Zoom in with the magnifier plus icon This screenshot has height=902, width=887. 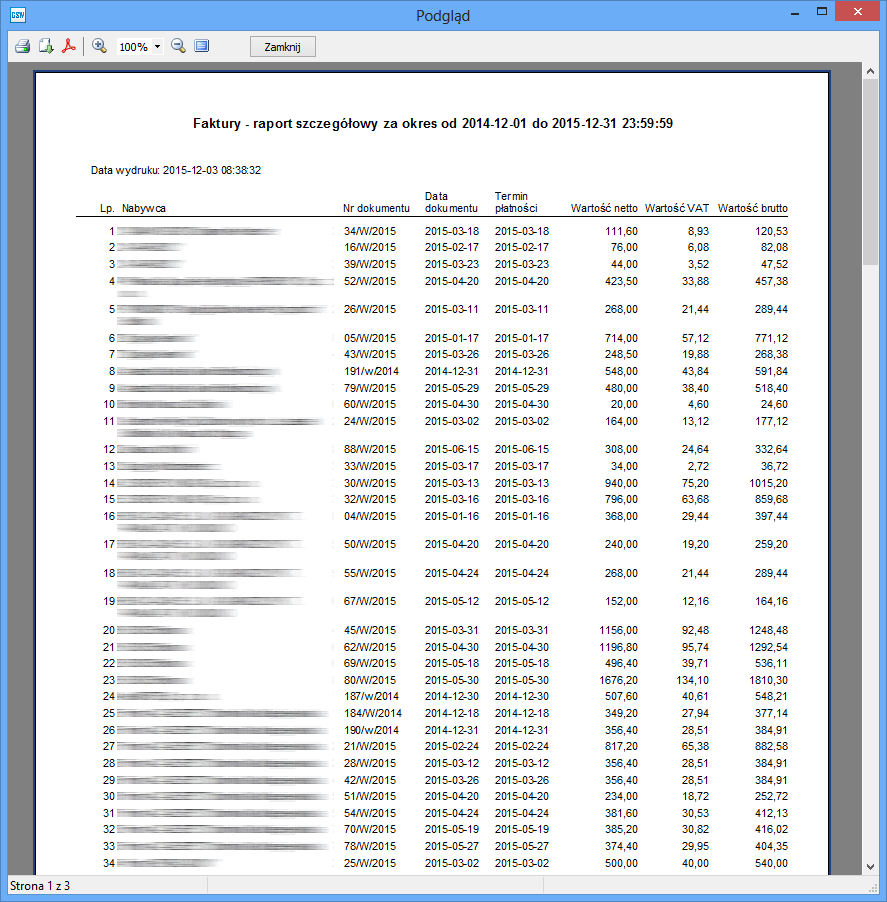tap(99, 46)
